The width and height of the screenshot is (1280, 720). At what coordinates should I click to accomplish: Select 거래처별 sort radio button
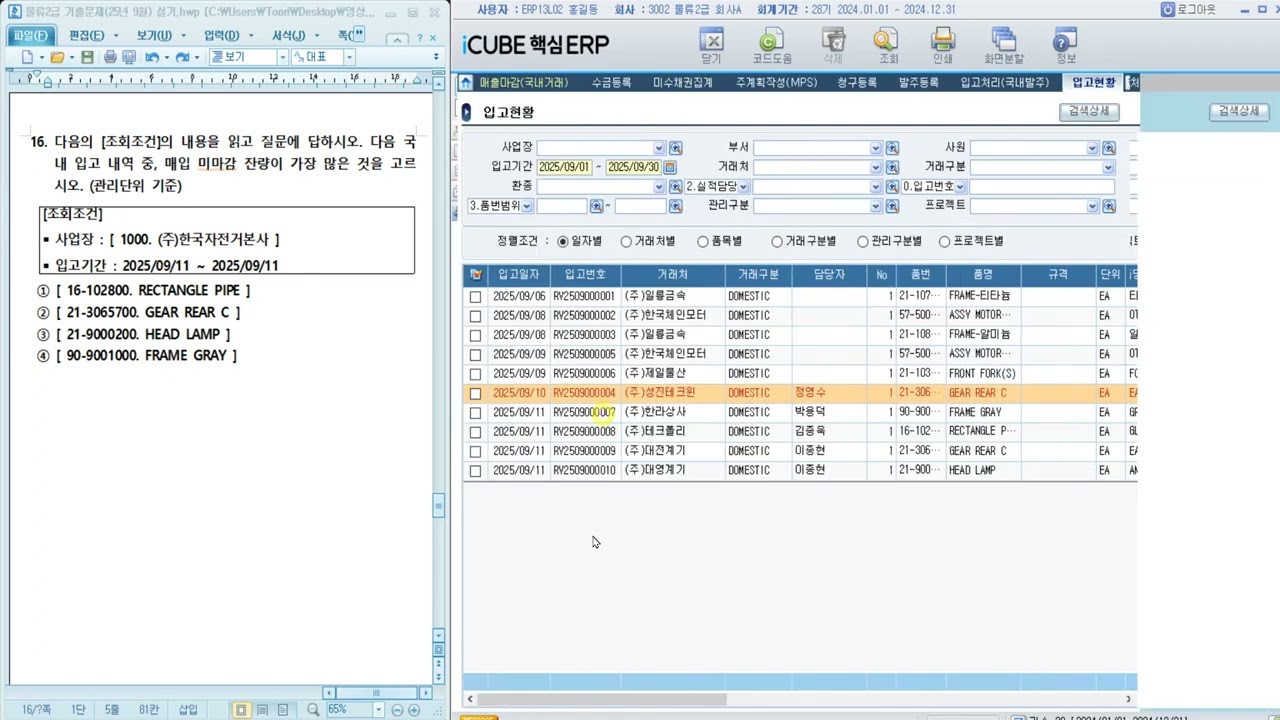[x=626, y=241]
